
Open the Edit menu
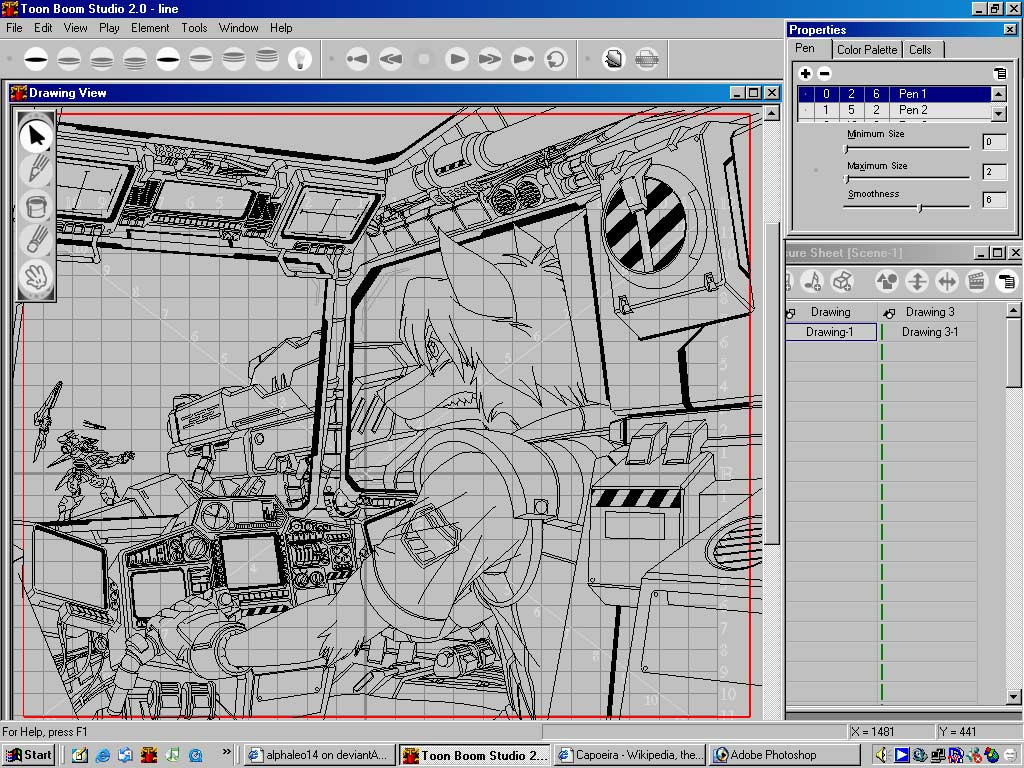click(43, 28)
